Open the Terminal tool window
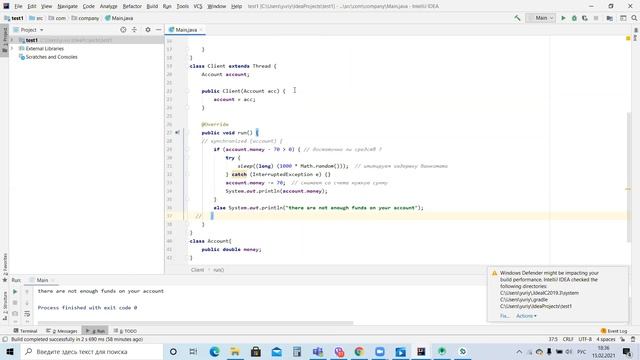640x360 pixels. coord(25,331)
